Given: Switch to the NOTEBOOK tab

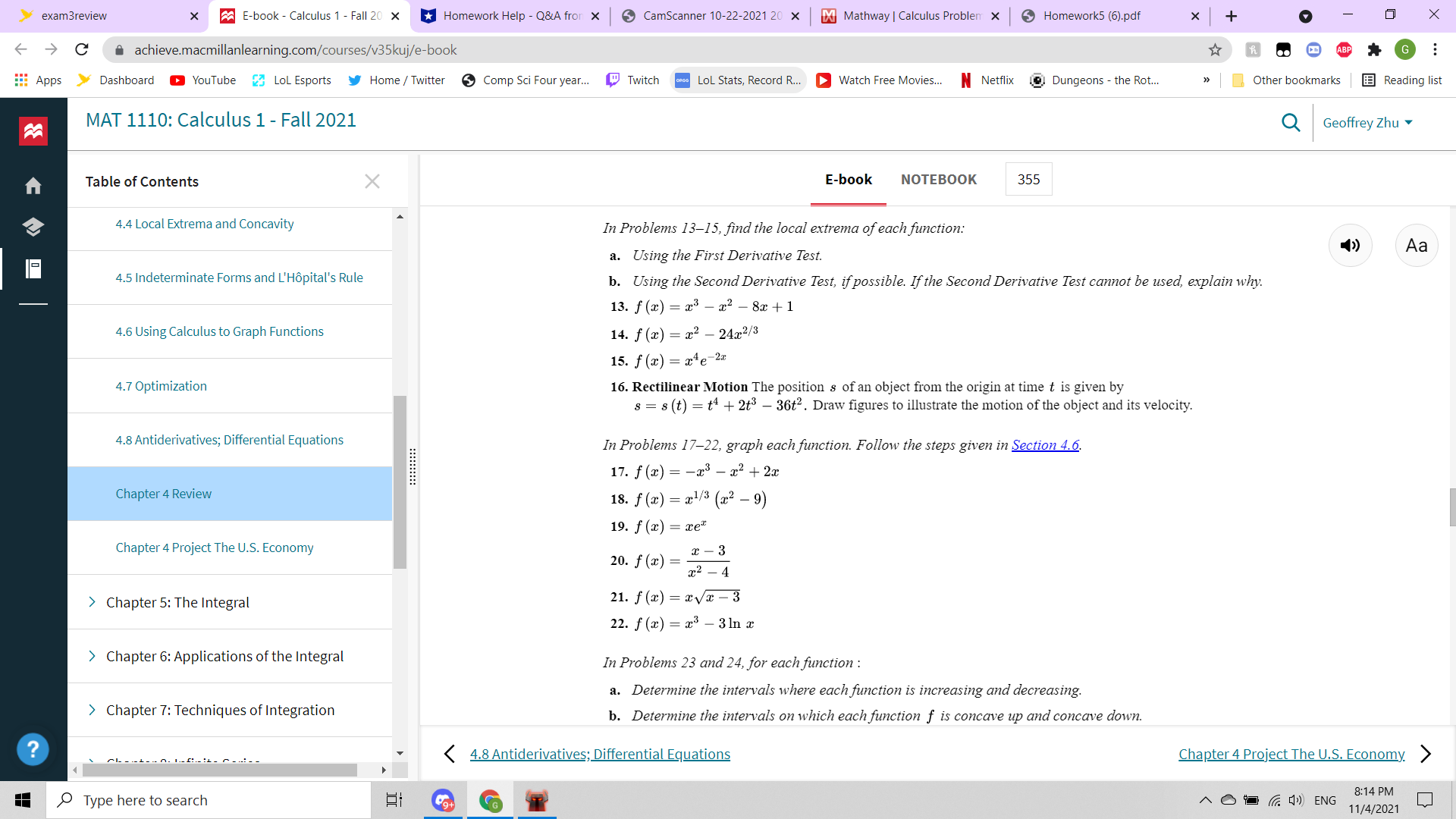Looking at the screenshot, I should 939,179.
